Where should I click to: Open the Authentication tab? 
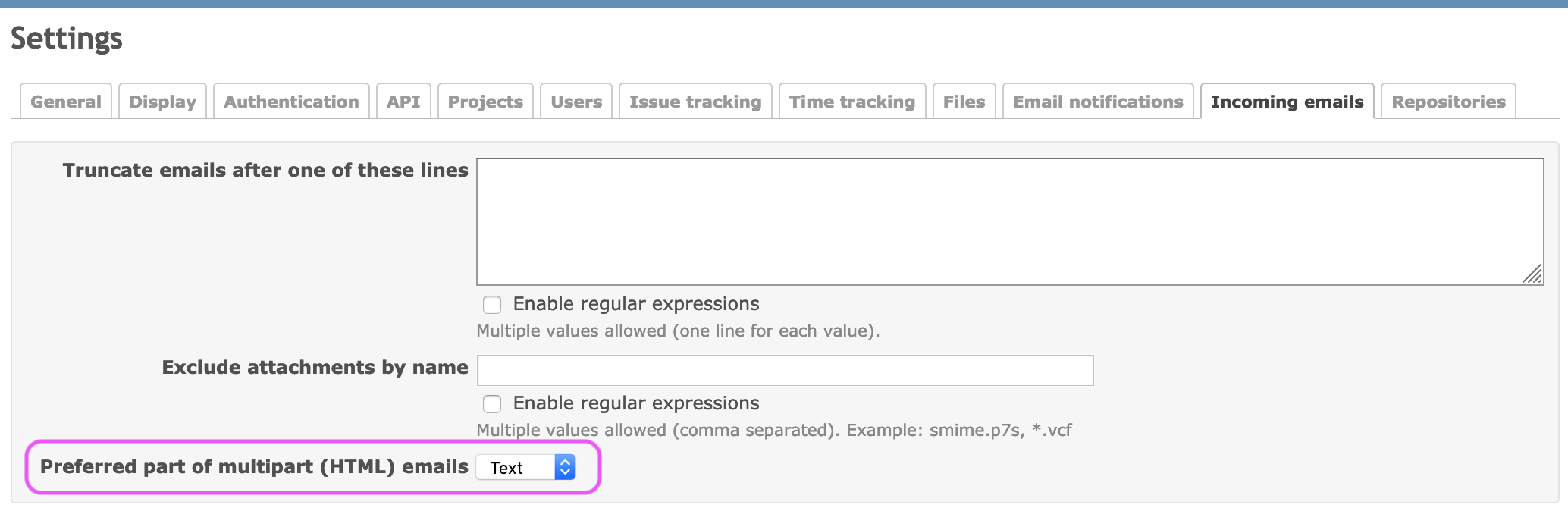click(x=291, y=102)
